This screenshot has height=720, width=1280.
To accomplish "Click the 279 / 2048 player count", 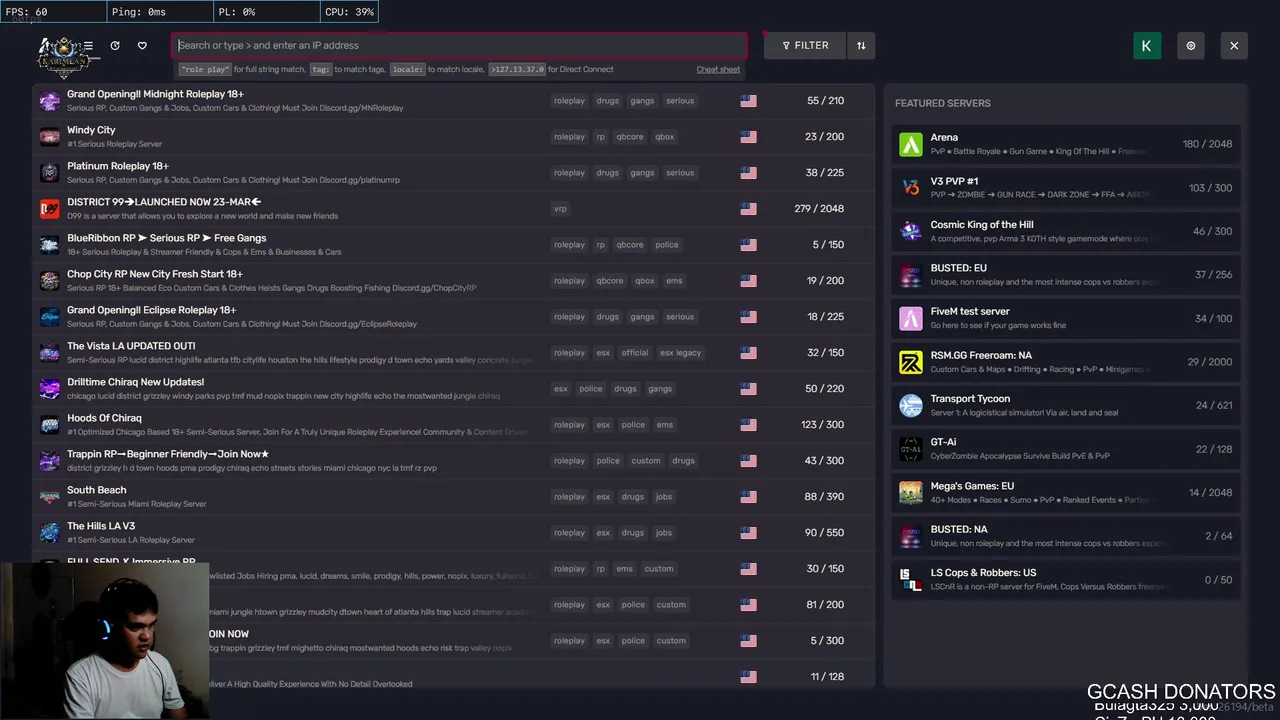I will coord(818,209).
